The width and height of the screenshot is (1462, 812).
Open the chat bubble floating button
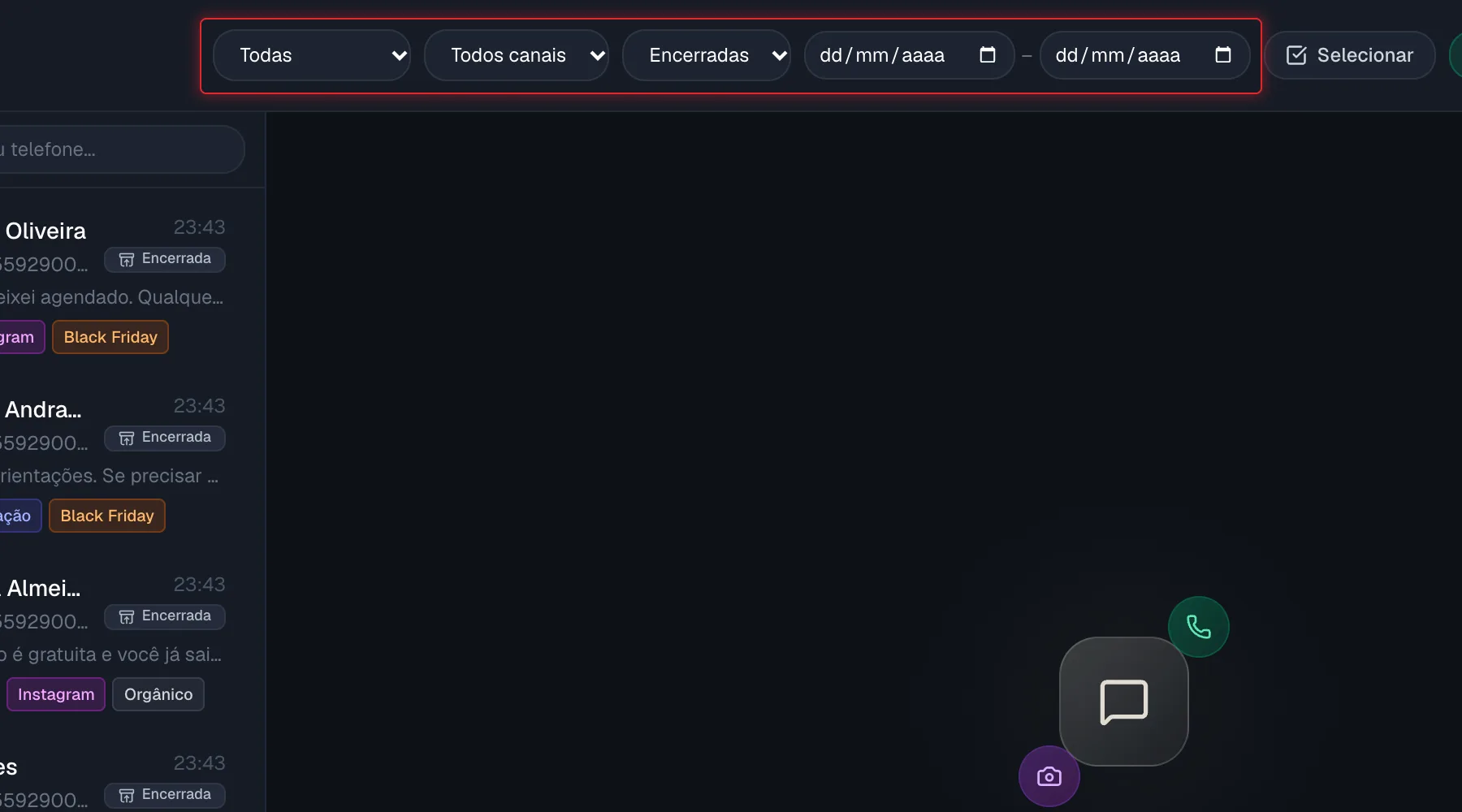point(1124,702)
